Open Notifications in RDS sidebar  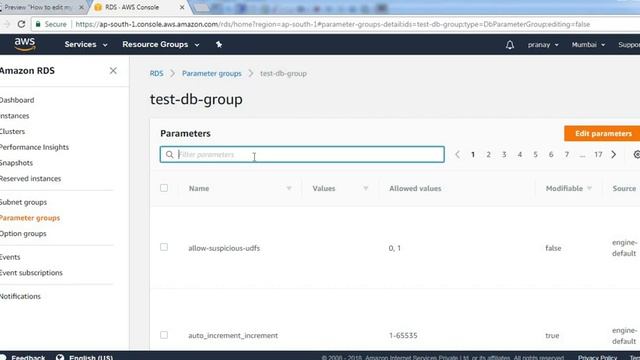click(x=20, y=296)
